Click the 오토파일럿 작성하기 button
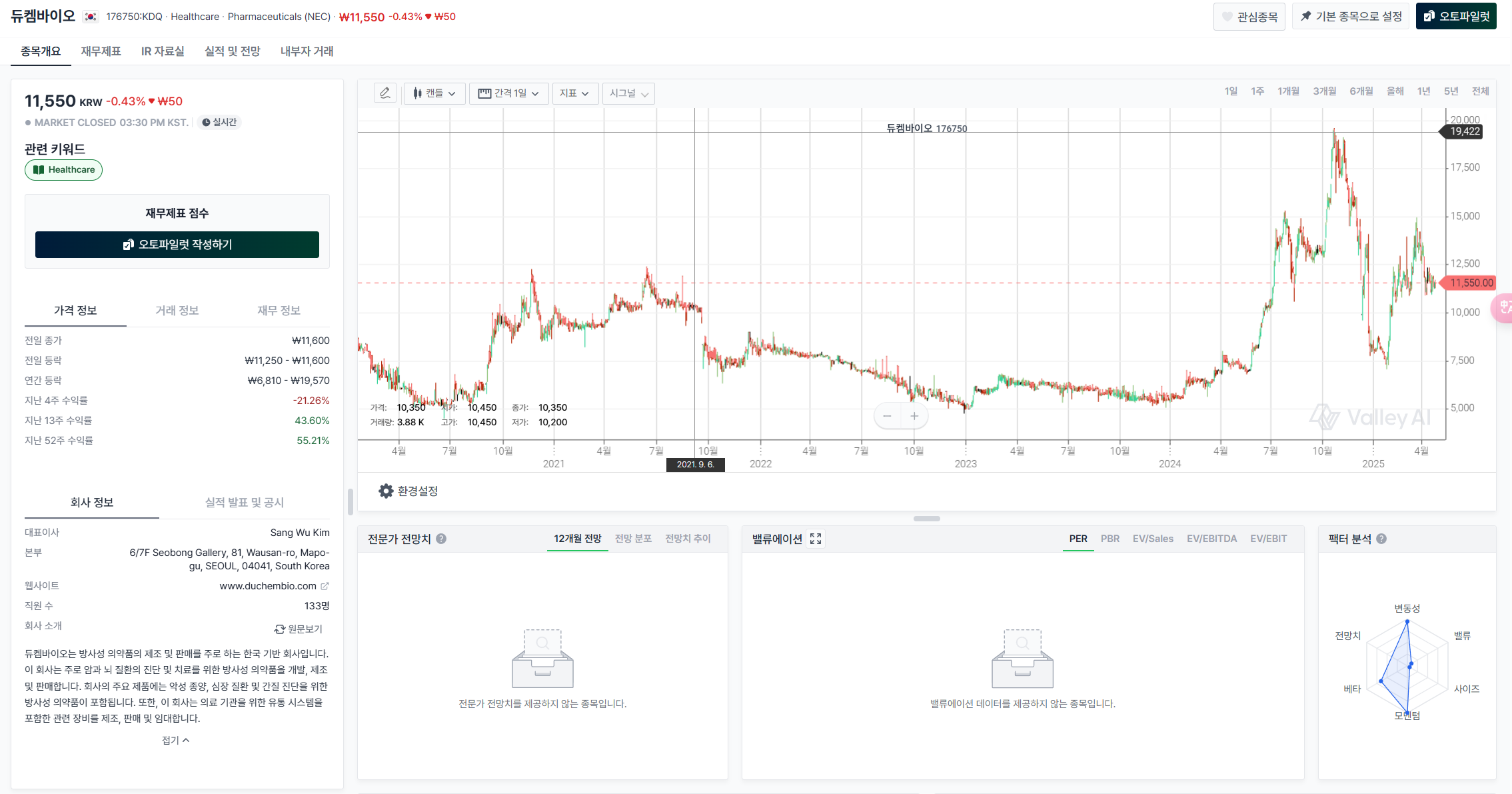This screenshot has width=1512, height=794. 177,245
